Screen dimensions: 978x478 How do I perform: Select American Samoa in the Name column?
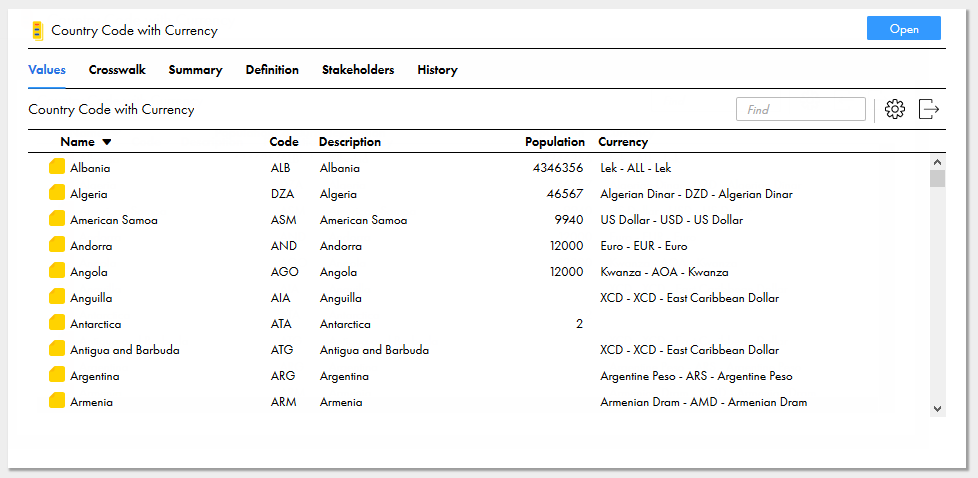[x=114, y=220]
